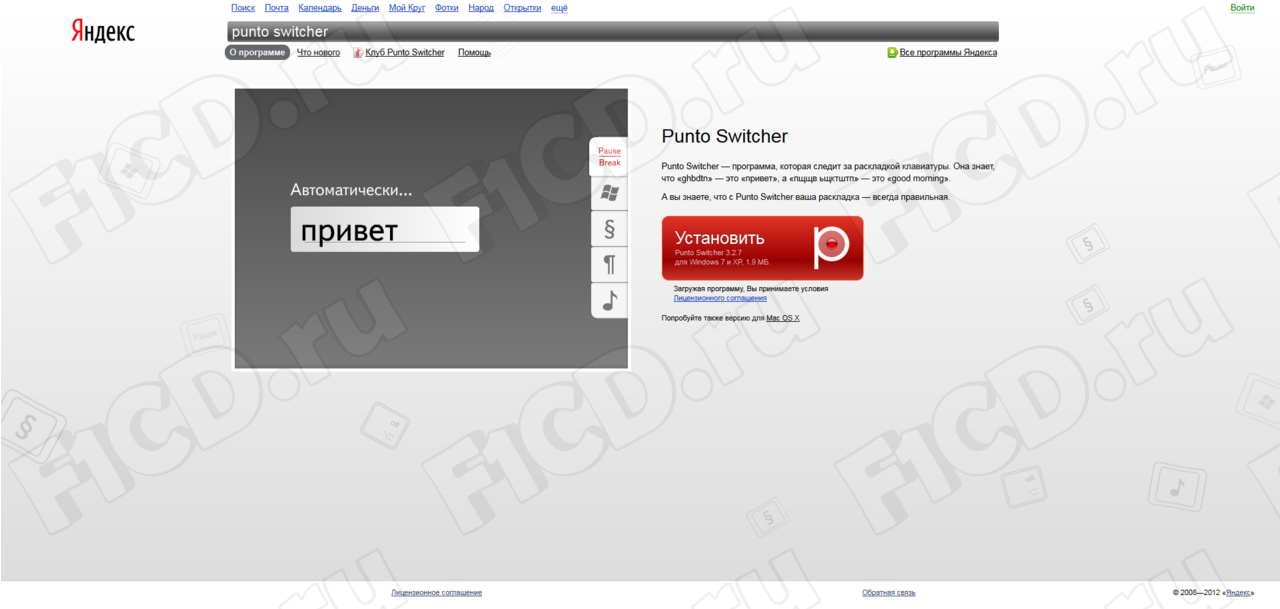This screenshot has height=609, width=1280.
Task: Click the green icon beside Все программы Яндекса
Action: click(892, 53)
